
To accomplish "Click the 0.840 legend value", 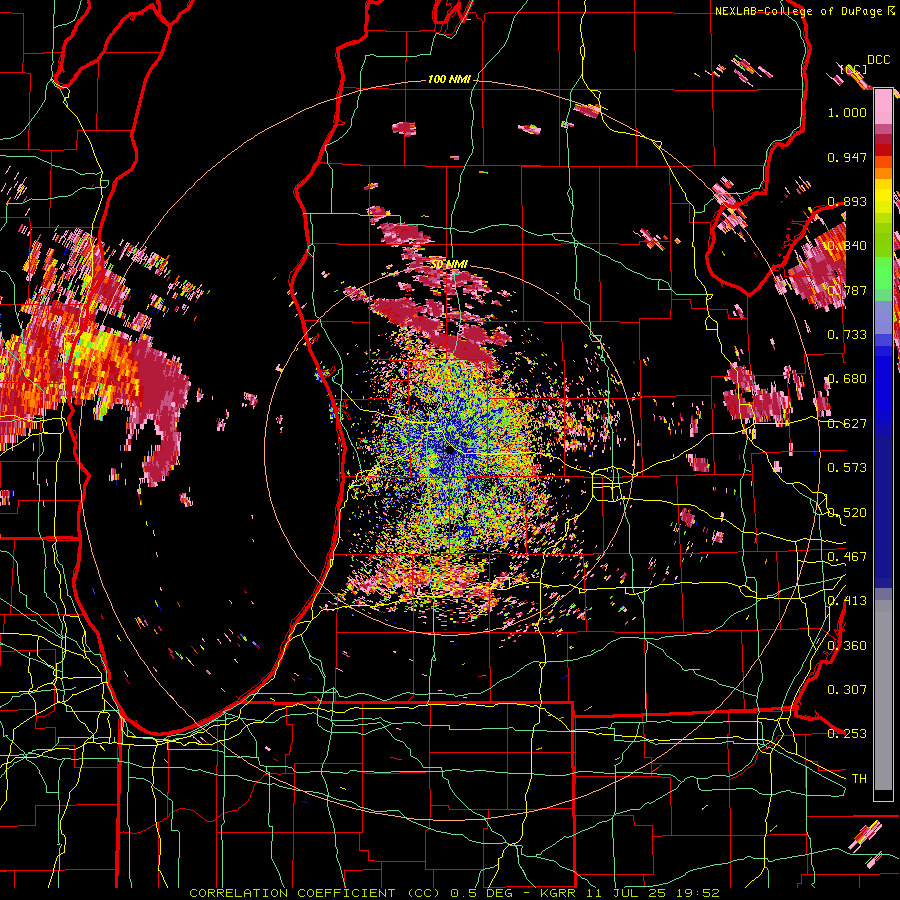I will pos(847,246).
